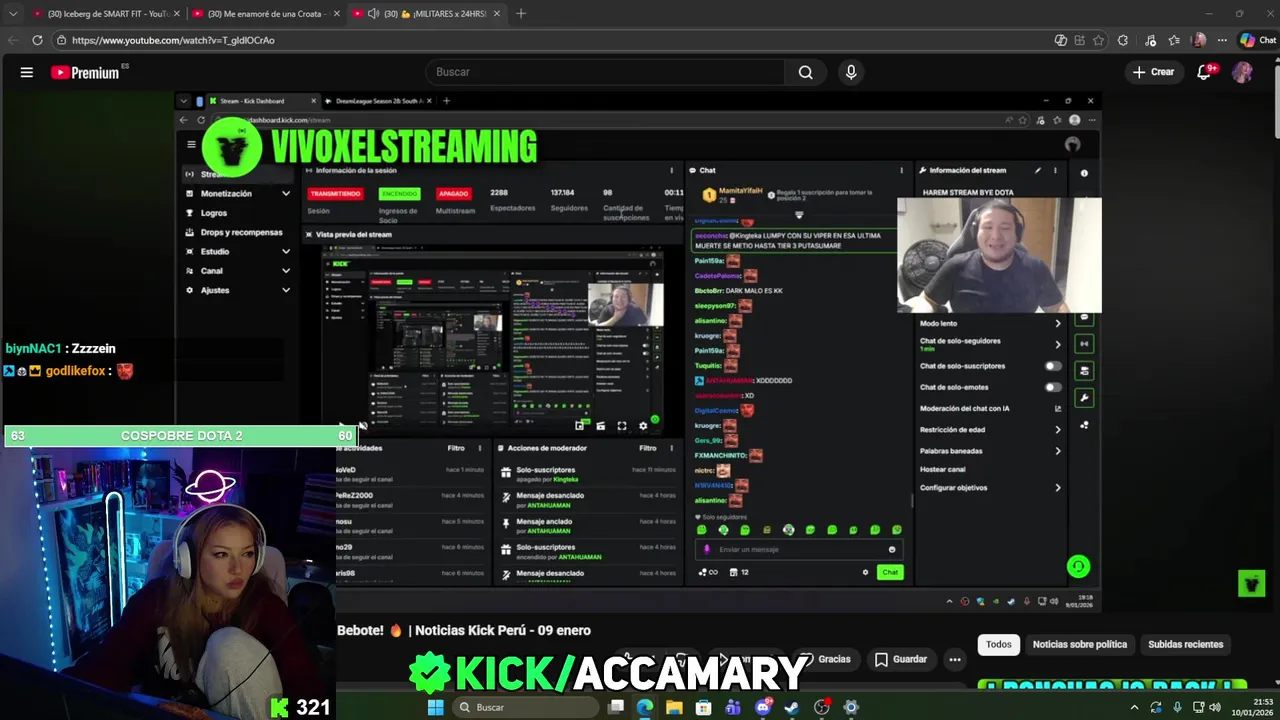Image resolution: width=1280 pixels, height=720 pixels.
Task: Edit stream info with pencil icon
Action: pos(1038,171)
